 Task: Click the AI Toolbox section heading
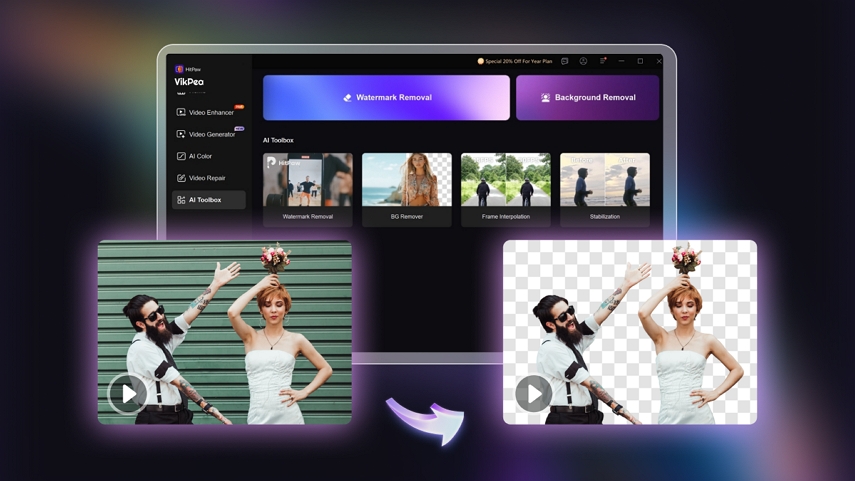(x=278, y=140)
